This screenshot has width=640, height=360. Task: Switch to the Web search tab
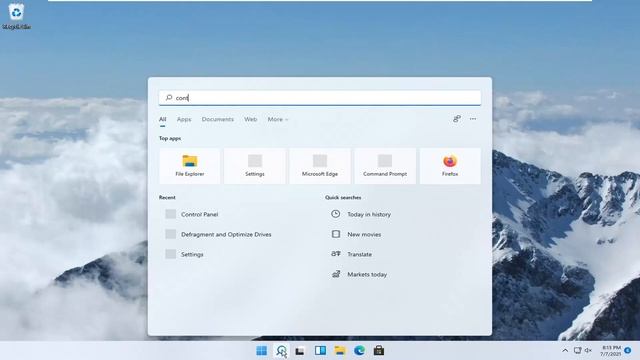251,119
